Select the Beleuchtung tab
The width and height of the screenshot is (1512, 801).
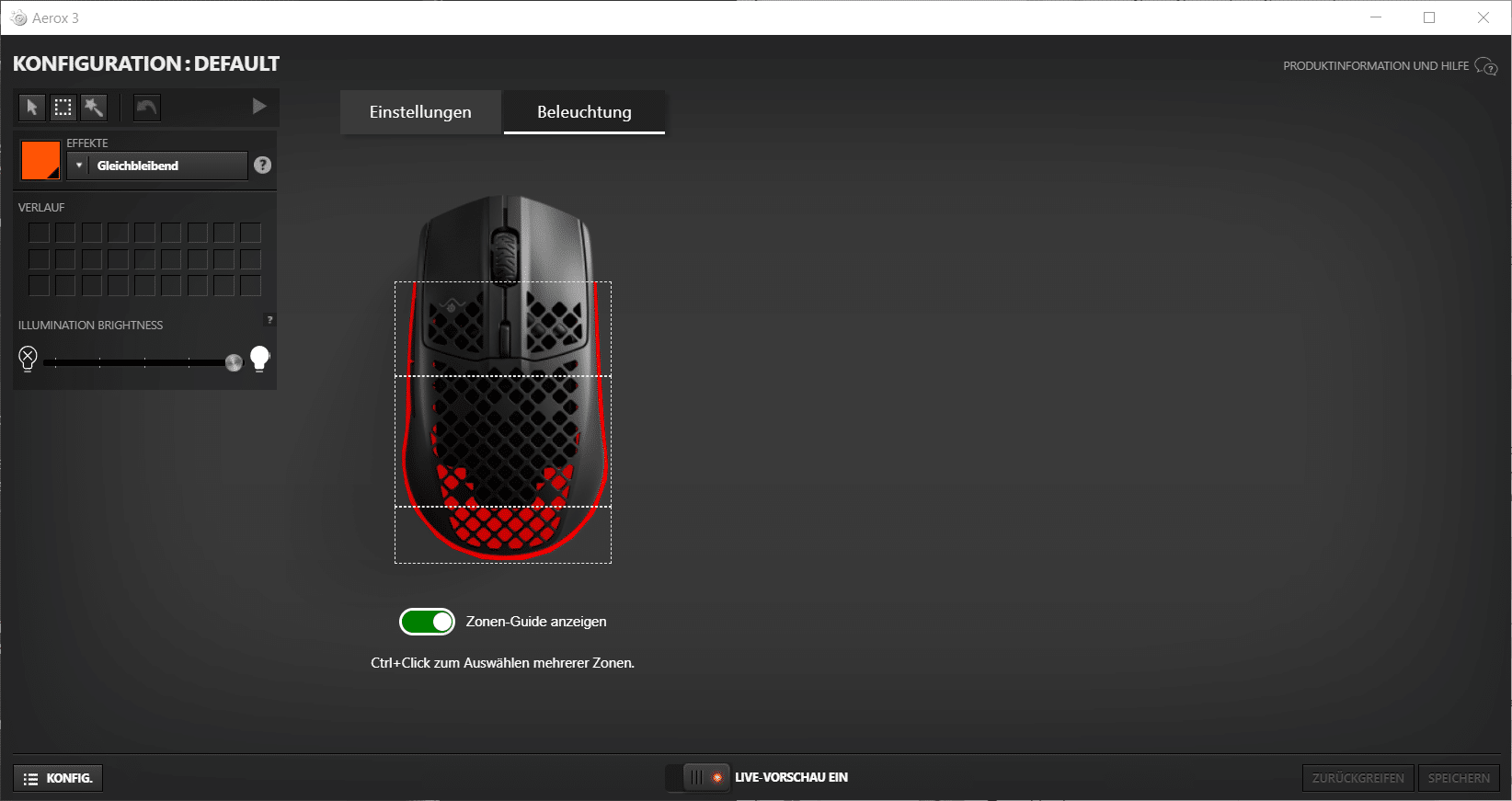coord(584,112)
